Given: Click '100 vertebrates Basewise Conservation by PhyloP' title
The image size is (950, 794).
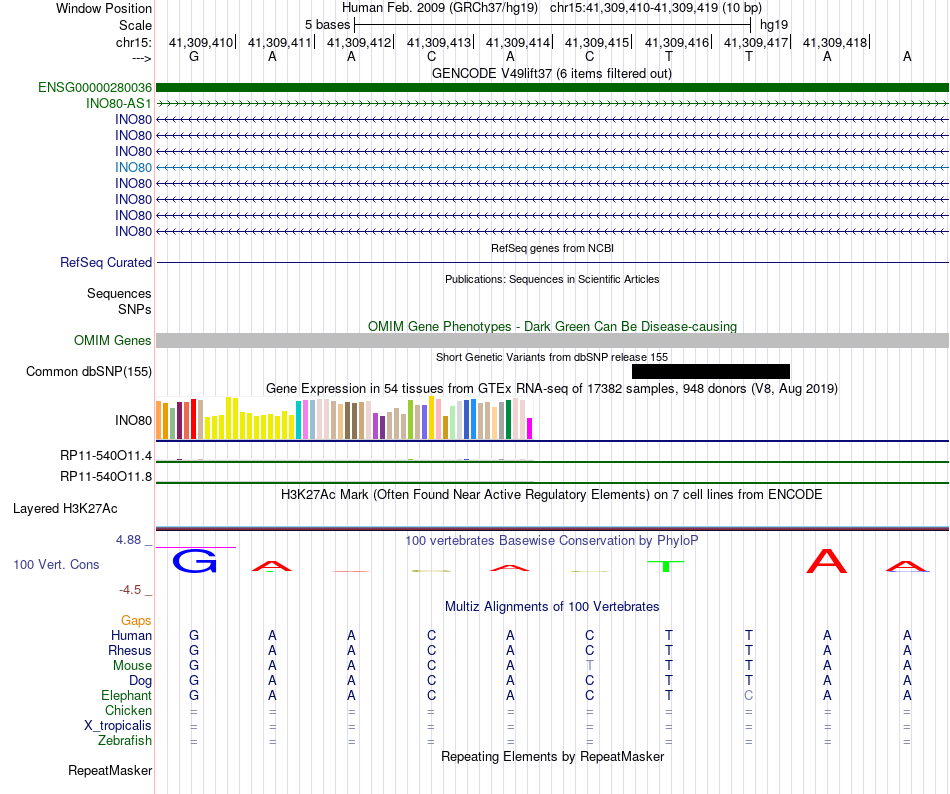Looking at the screenshot, I should [551, 540].
